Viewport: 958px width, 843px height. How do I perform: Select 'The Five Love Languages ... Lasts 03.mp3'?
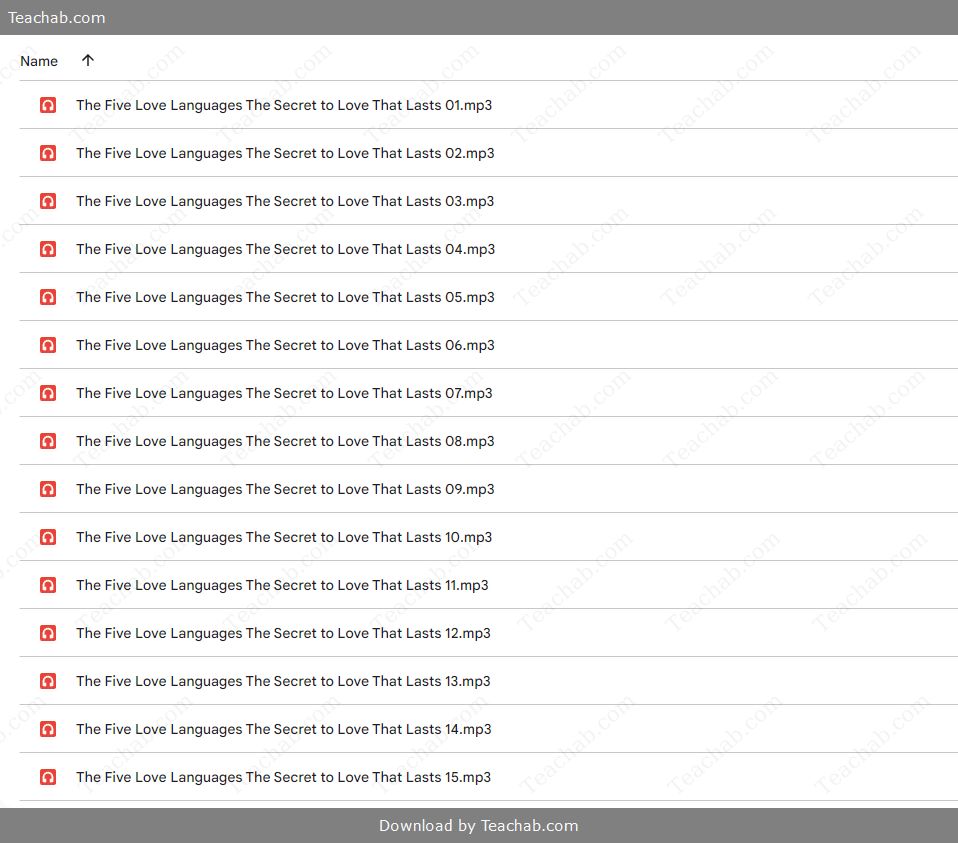pos(285,201)
